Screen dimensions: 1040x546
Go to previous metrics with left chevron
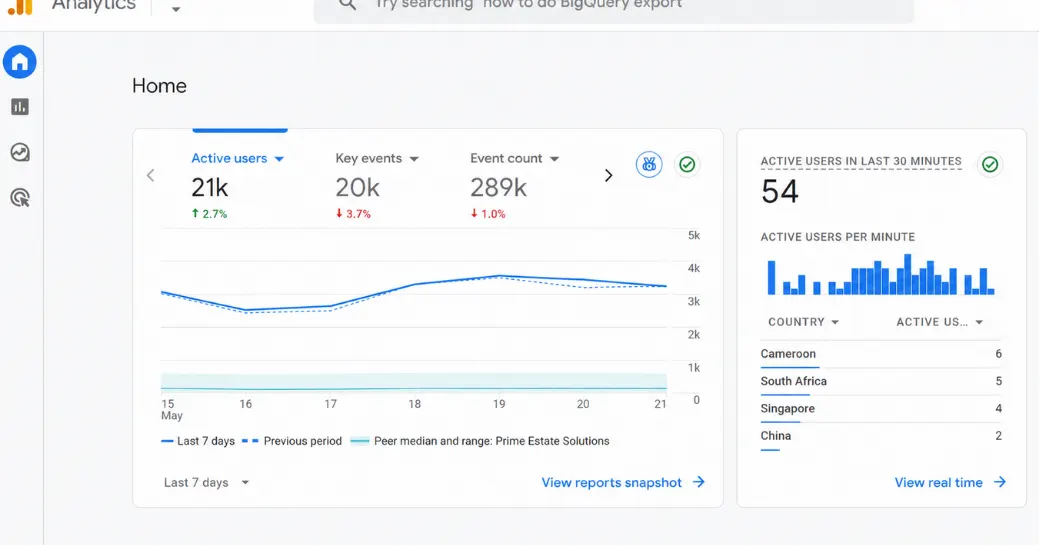coord(151,175)
